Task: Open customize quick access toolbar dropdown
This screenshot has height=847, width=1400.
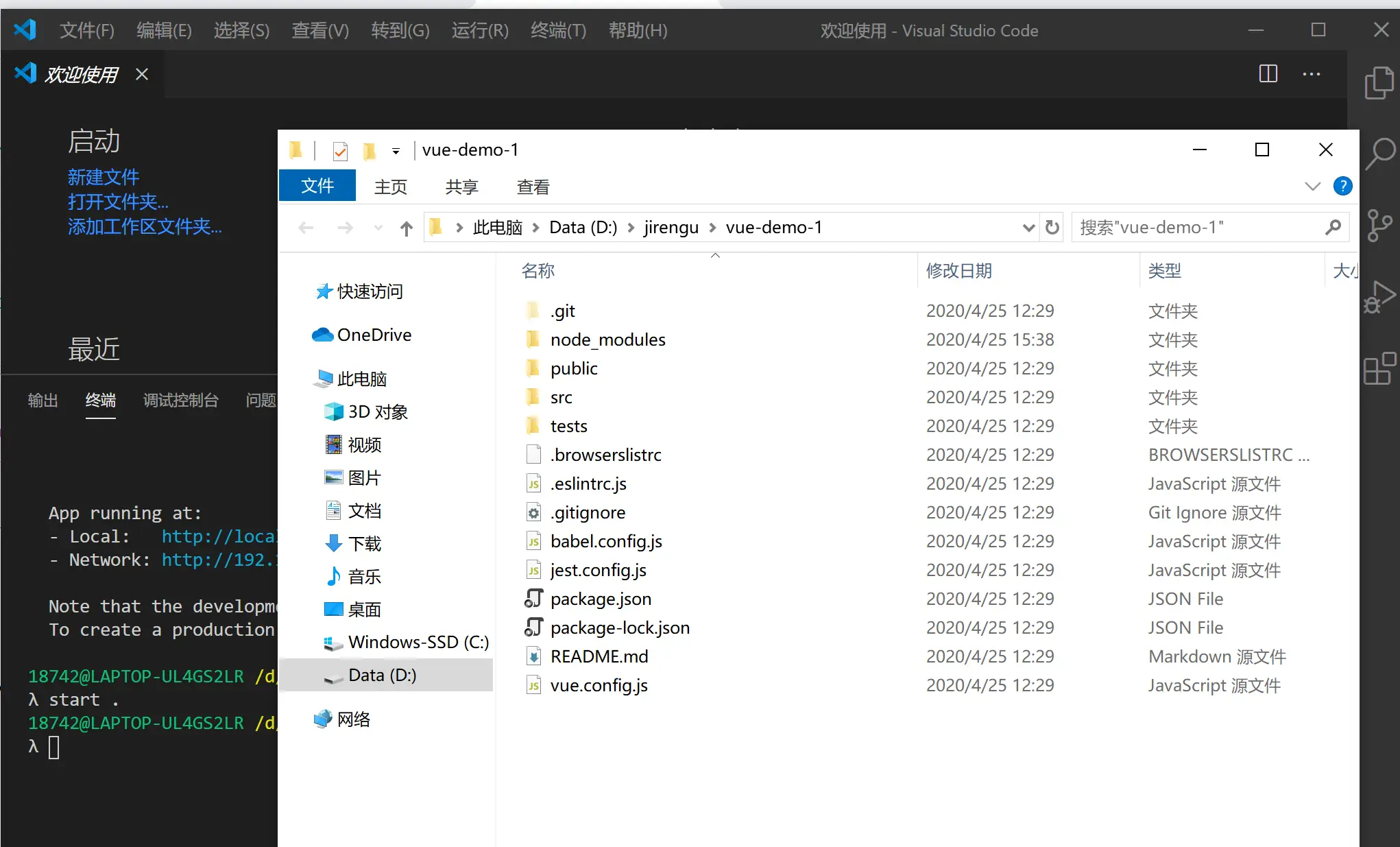Action: click(x=396, y=151)
